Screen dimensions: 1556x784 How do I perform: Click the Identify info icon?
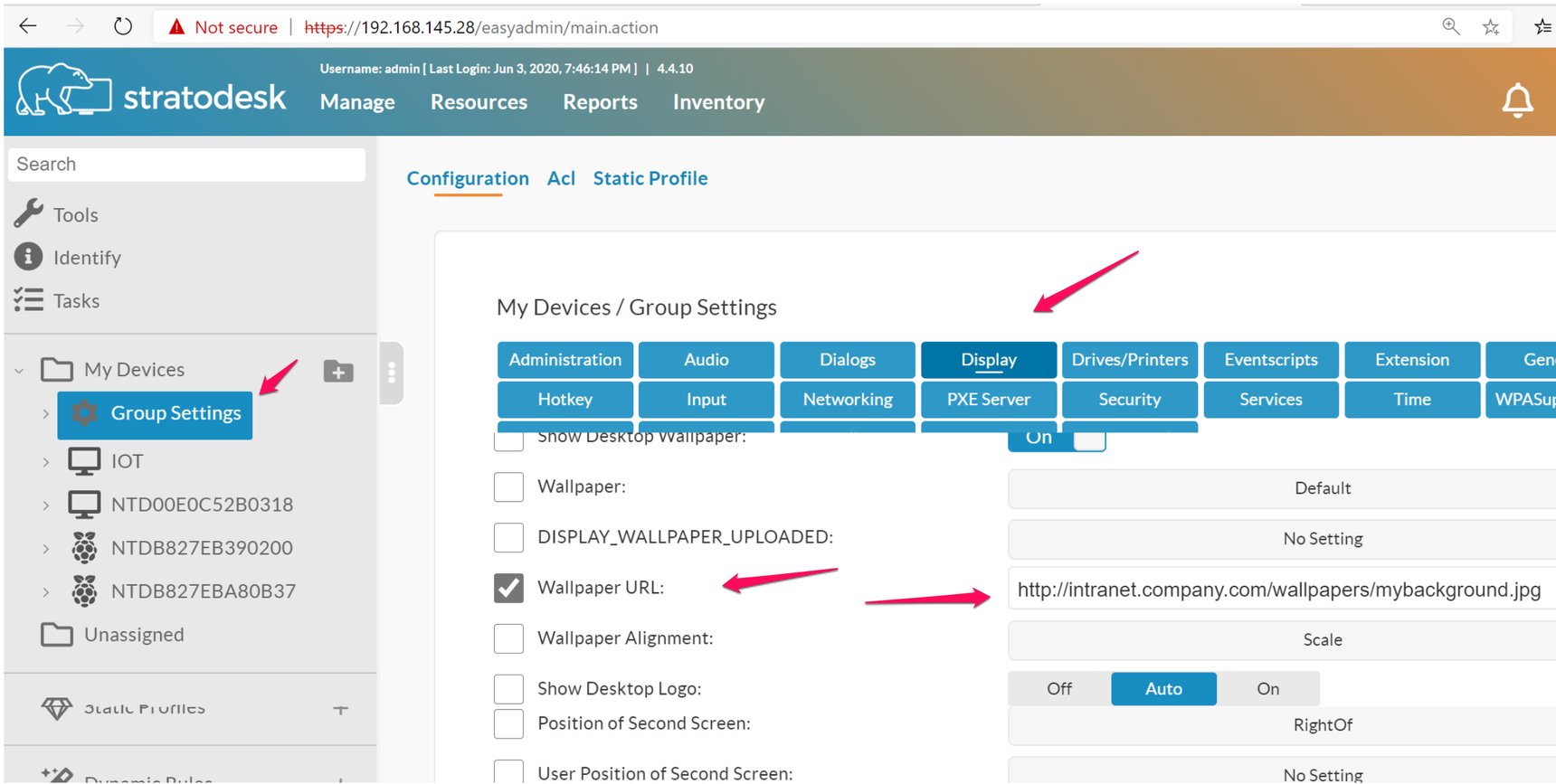(x=29, y=257)
